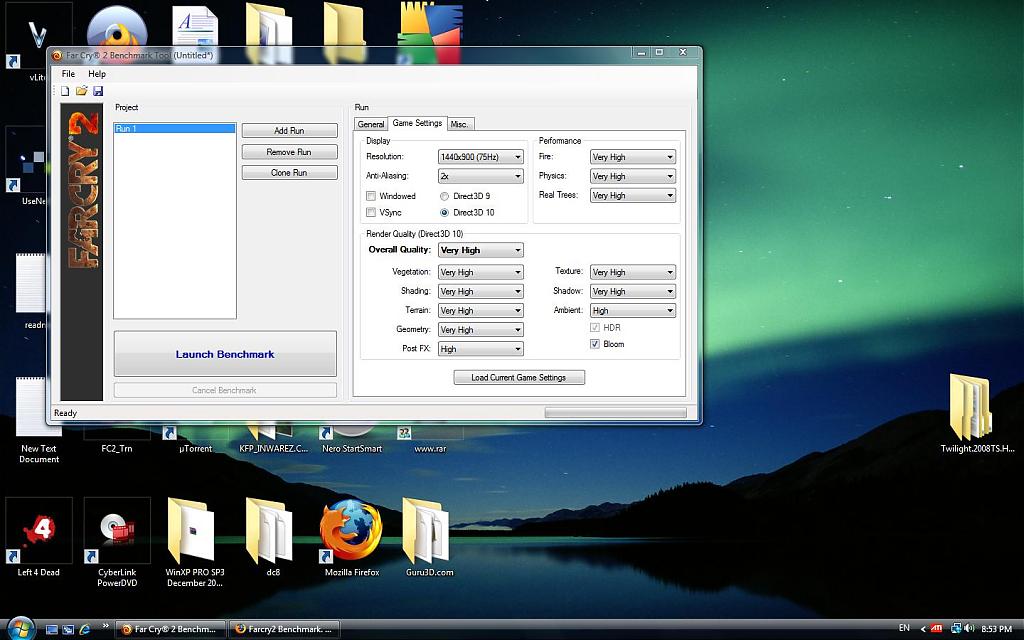Open Left 4 Dead desktop shortcut
Viewport: 1024px width, 640px height.
39,537
